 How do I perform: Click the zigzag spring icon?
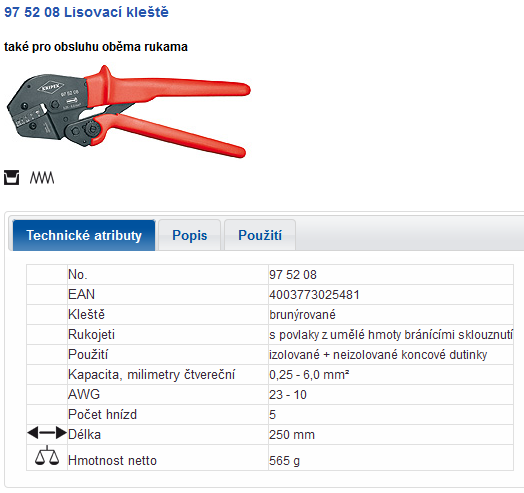(42, 177)
